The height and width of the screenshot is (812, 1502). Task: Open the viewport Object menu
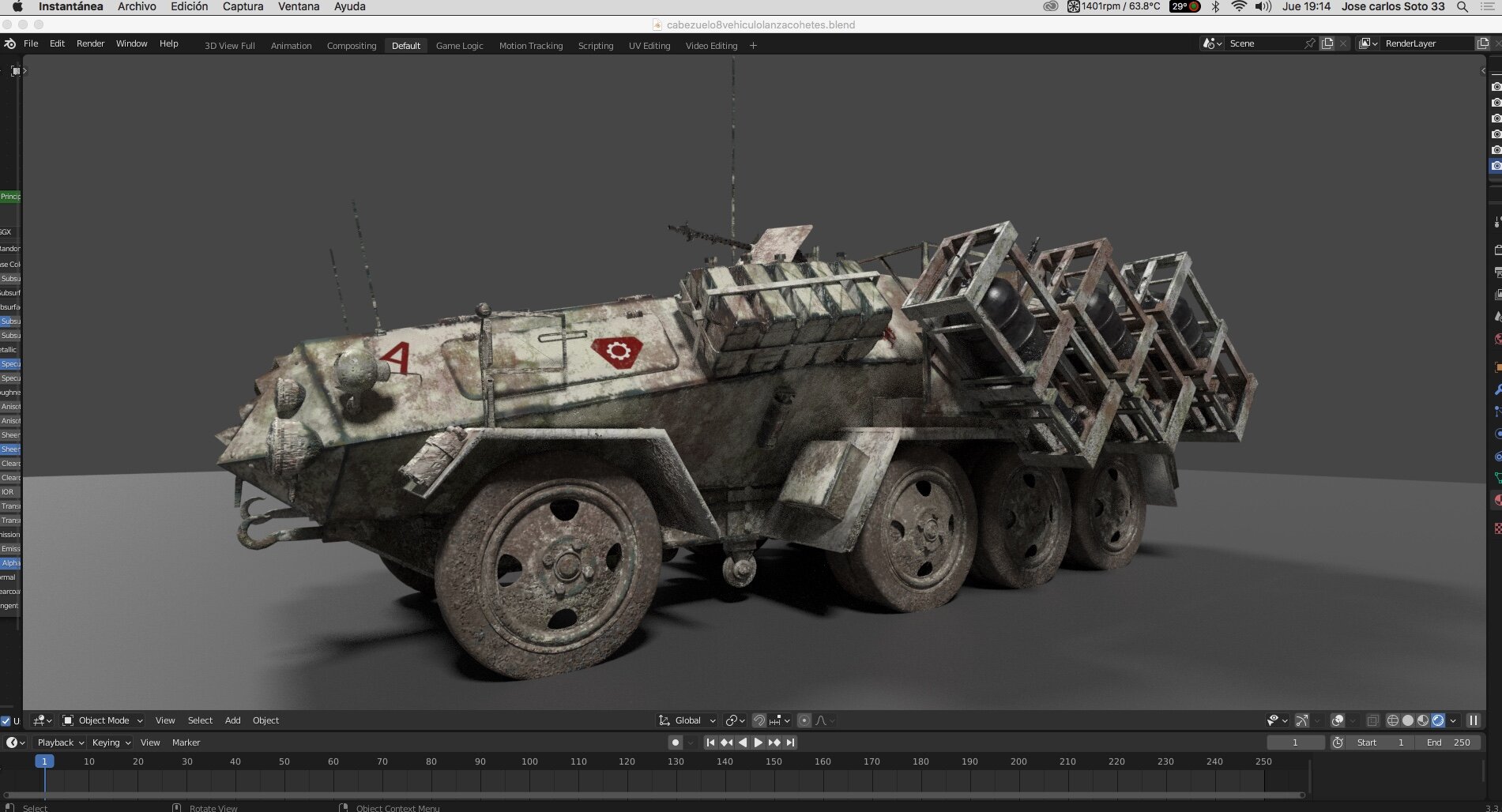tap(265, 720)
